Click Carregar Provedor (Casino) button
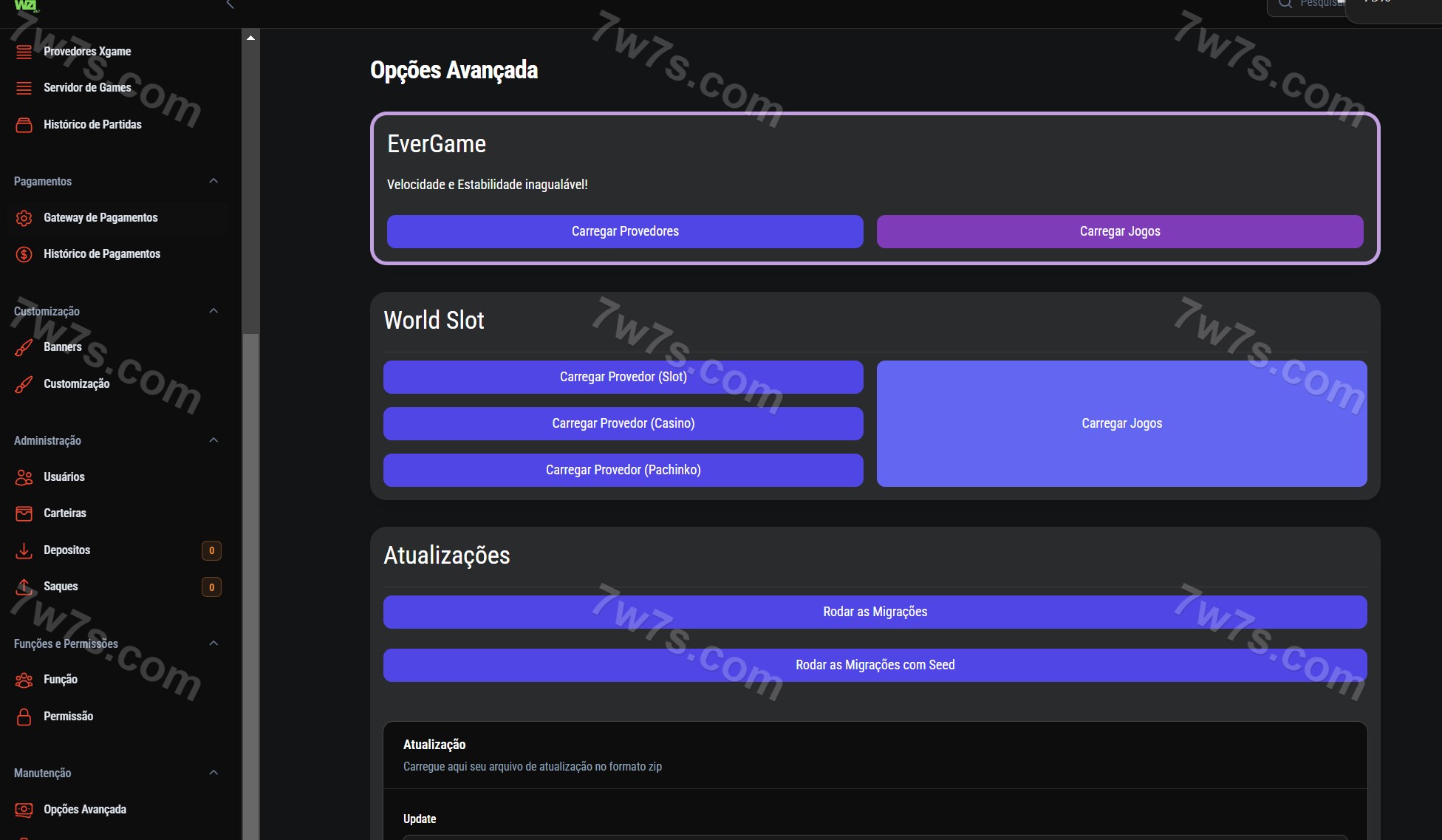Screen dimensions: 1442x840 coord(623,423)
